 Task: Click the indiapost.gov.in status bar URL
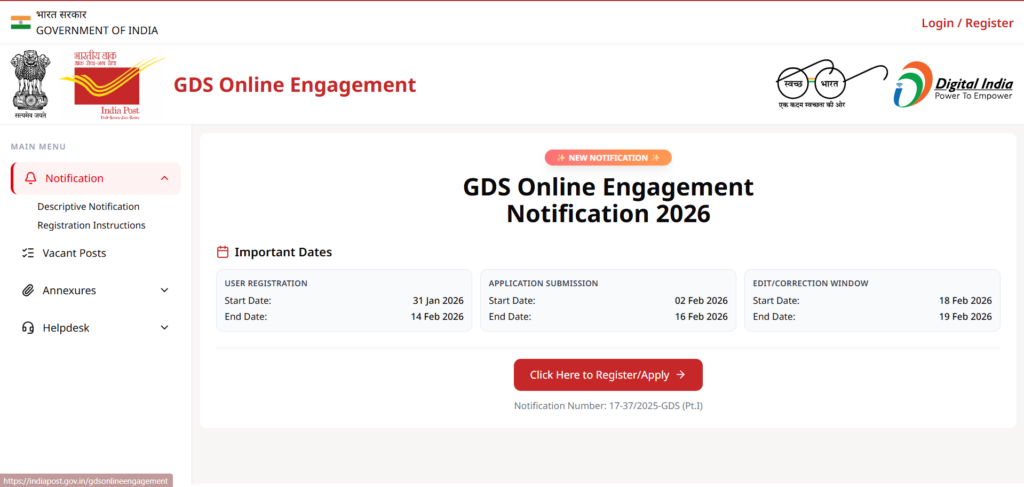[86, 480]
